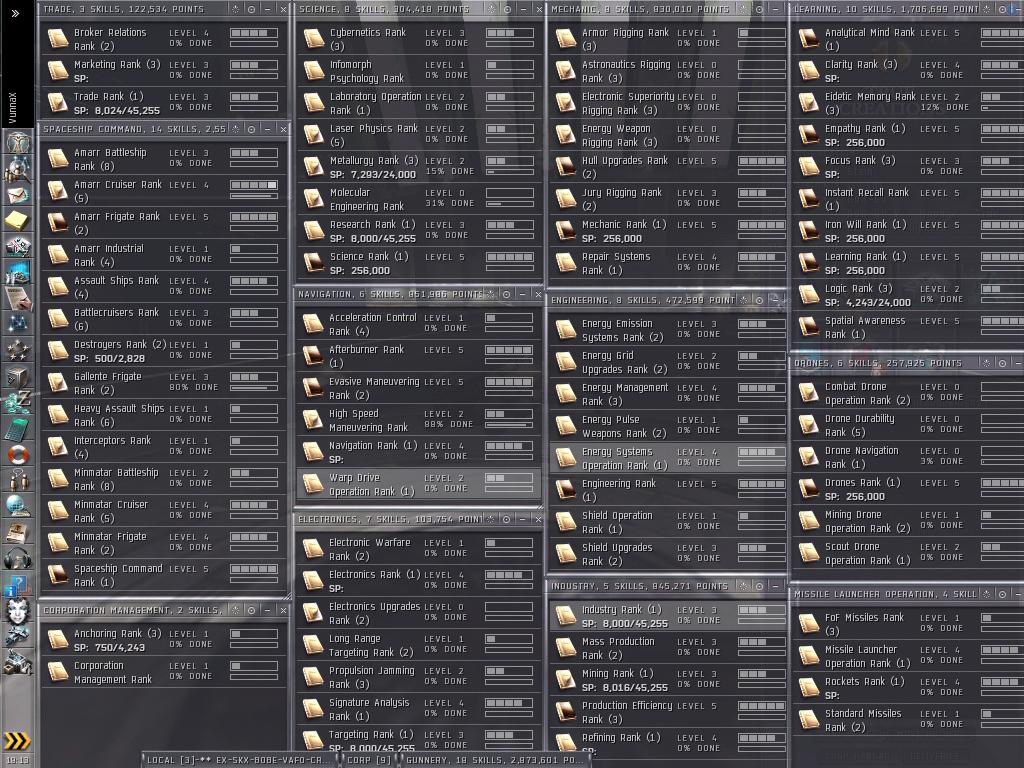Open the star Map constellation icon
The height and width of the screenshot is (768, 1024).
click(17, 323)
